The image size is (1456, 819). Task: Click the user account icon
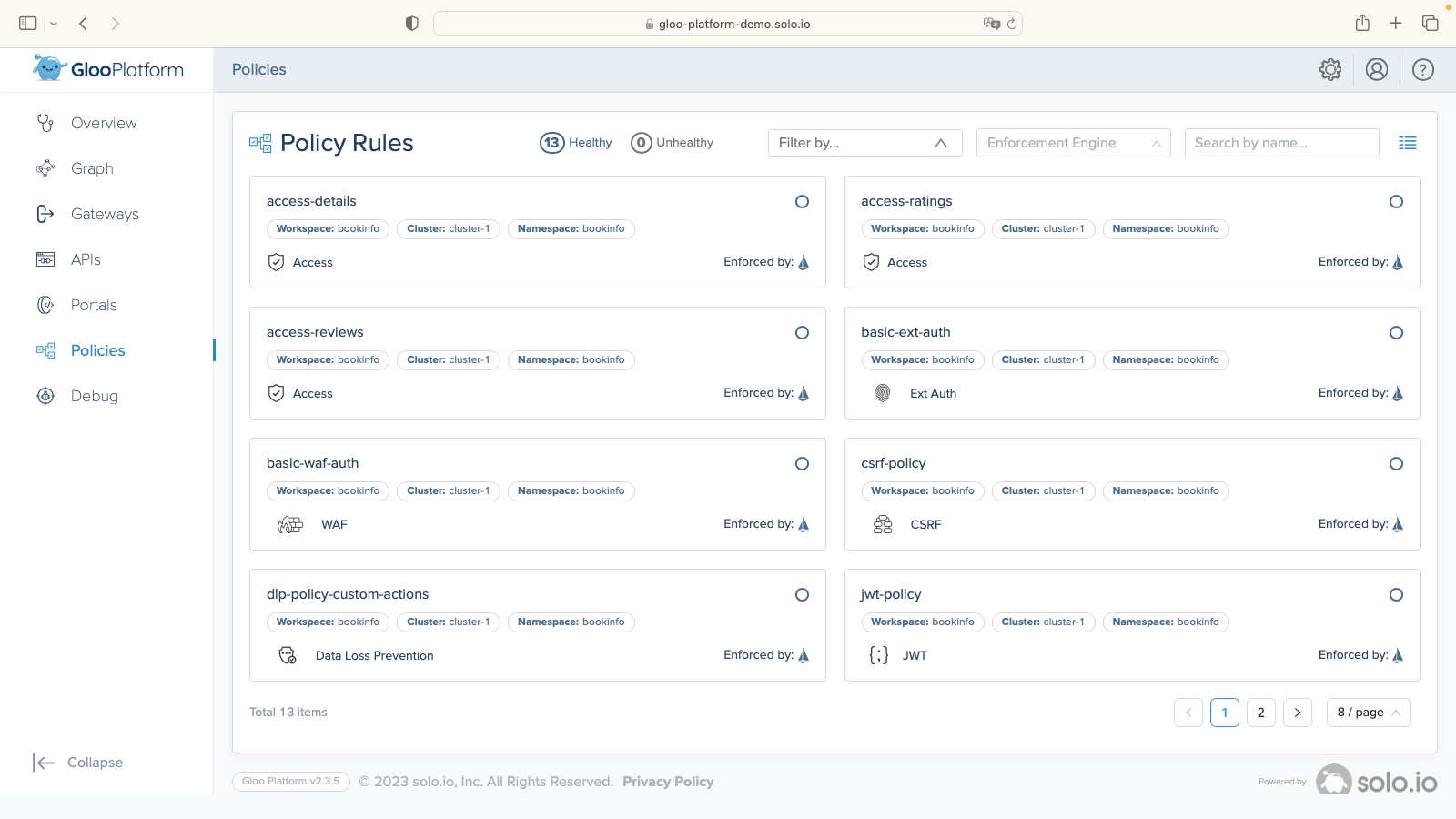1377,69
